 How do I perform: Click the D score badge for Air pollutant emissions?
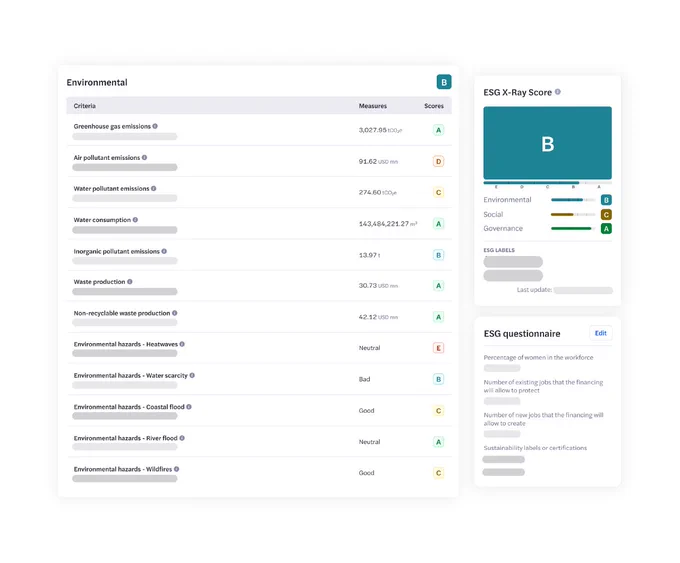point(438,161)
